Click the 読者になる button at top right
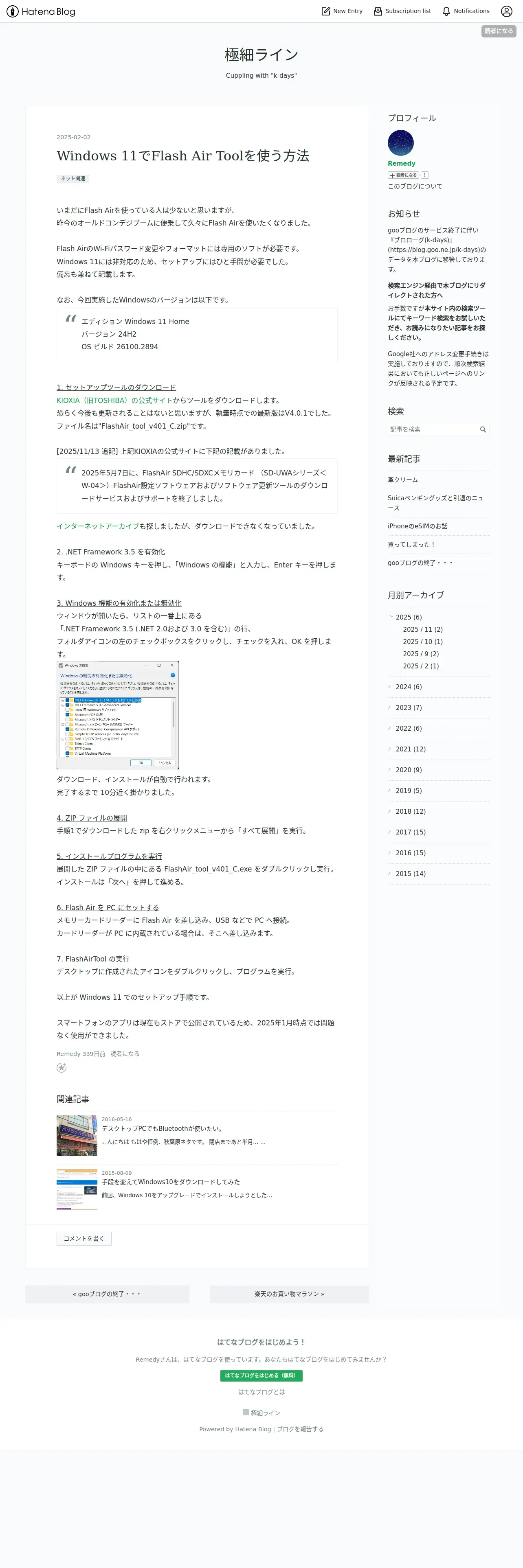Viewport: 523px width, 1568px height. coord(499,31)
